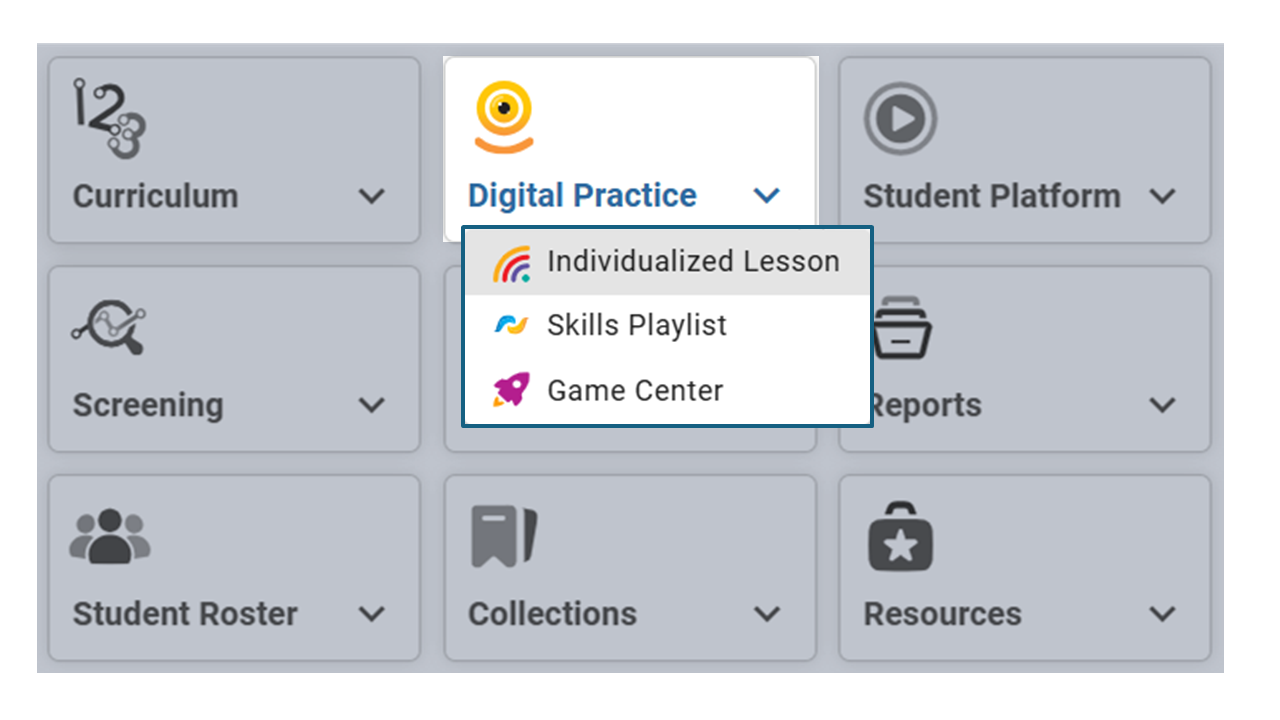The image size is (1280, 720).
Task: Click the Digital Practice camera icon
Action: 503,117
